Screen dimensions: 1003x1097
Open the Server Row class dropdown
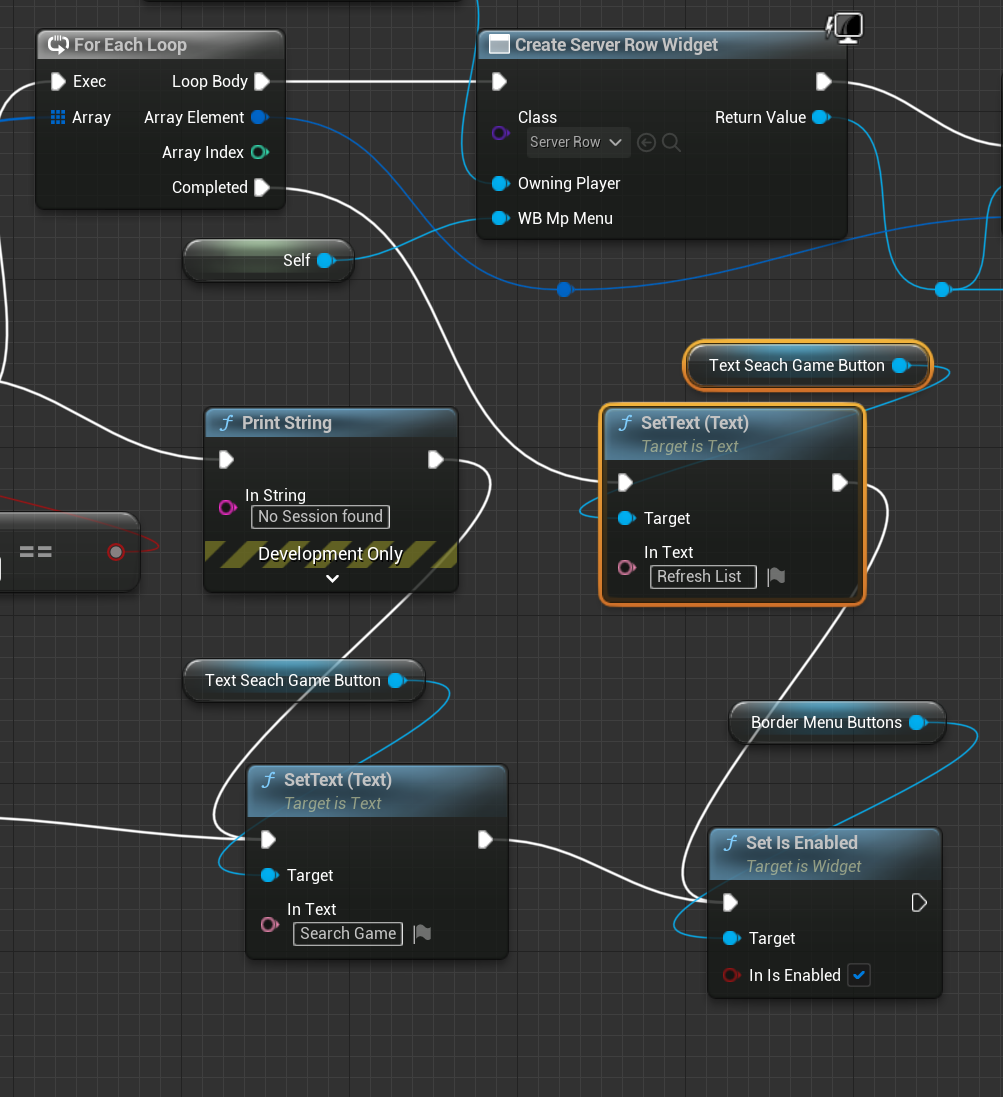(578, 143)
